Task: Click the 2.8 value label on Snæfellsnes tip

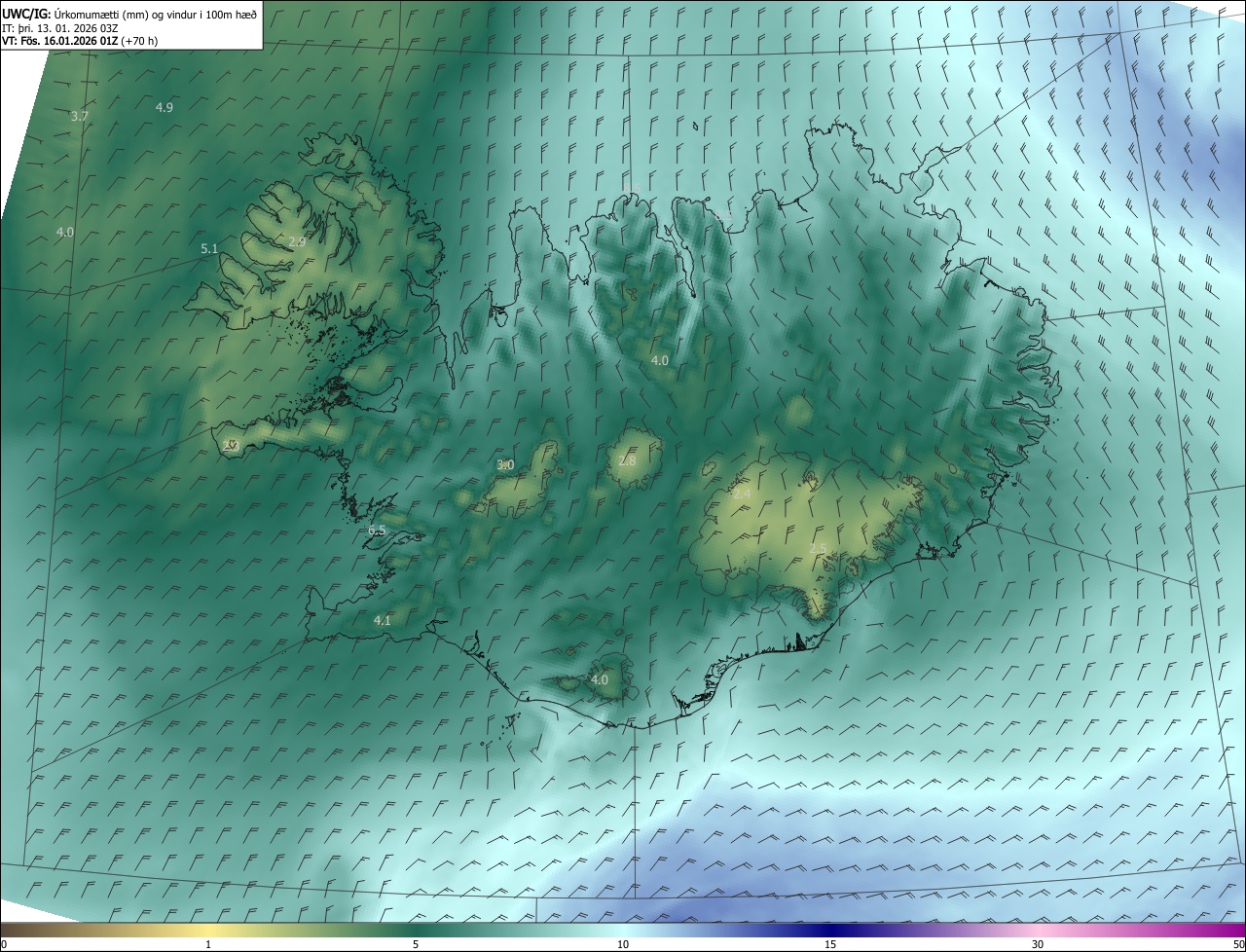Action: pyautogui.click(x=231, y=445)
